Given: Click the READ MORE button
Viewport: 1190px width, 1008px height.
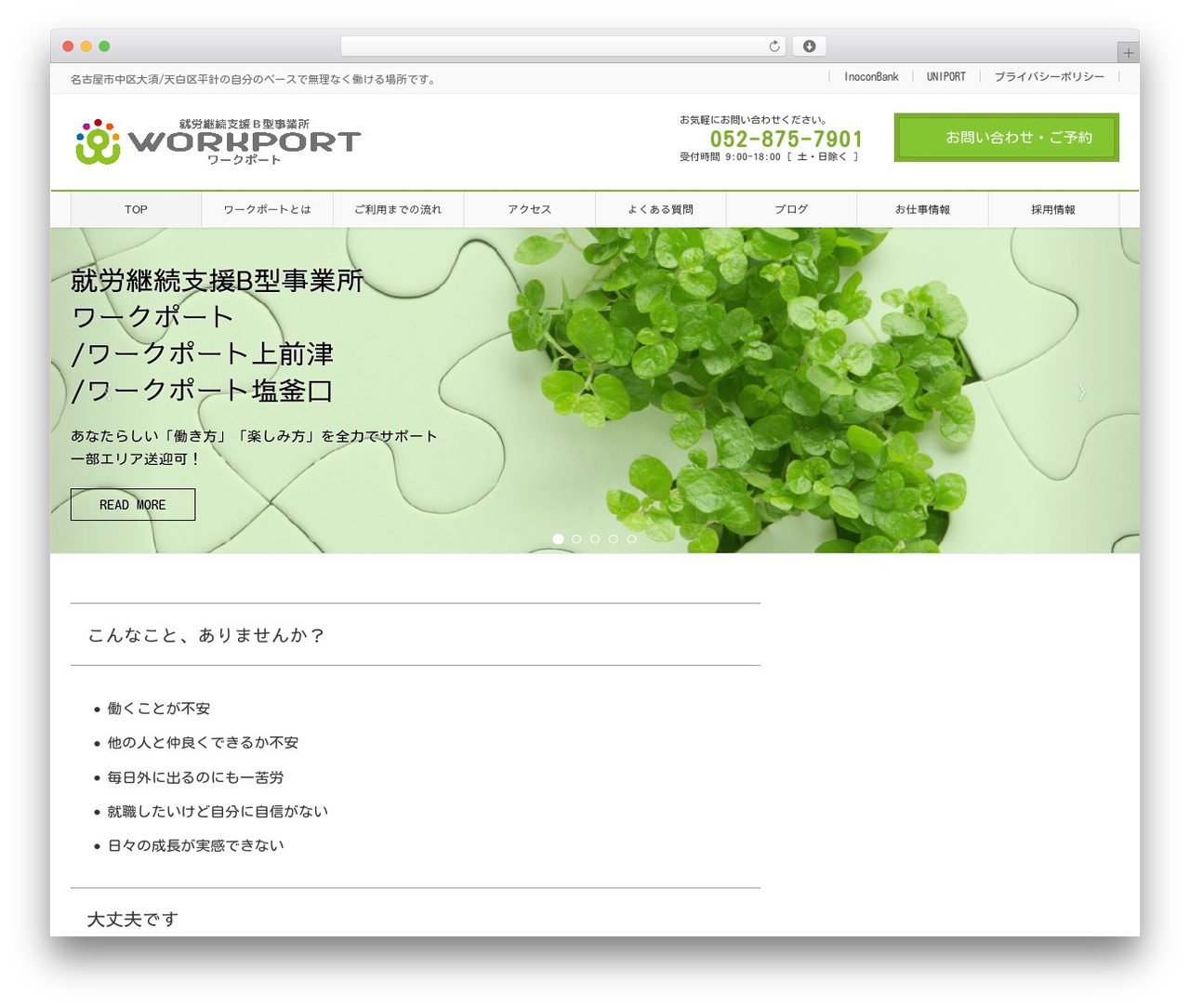Looking at the screenshot, I should [133, 505].
